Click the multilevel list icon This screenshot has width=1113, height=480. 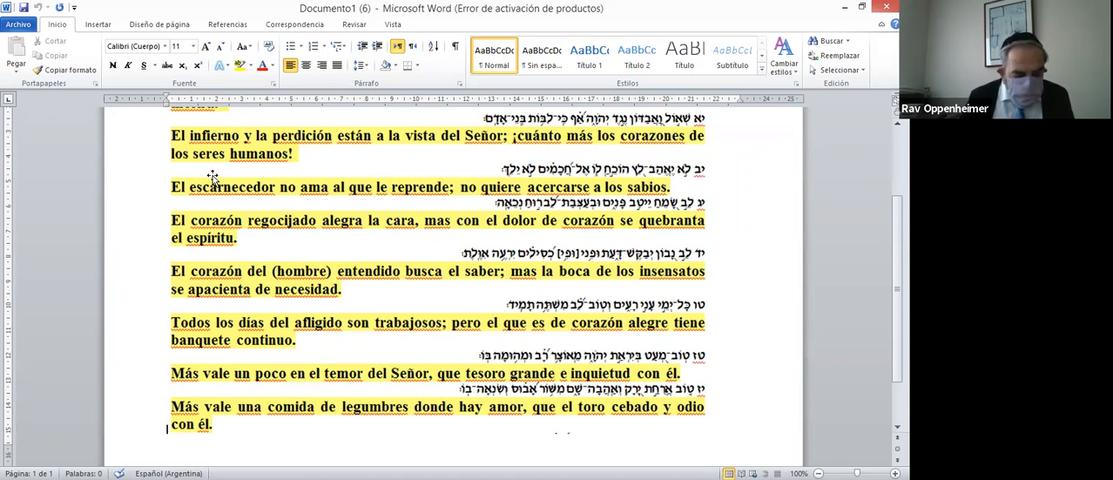(x=336, y=46)
